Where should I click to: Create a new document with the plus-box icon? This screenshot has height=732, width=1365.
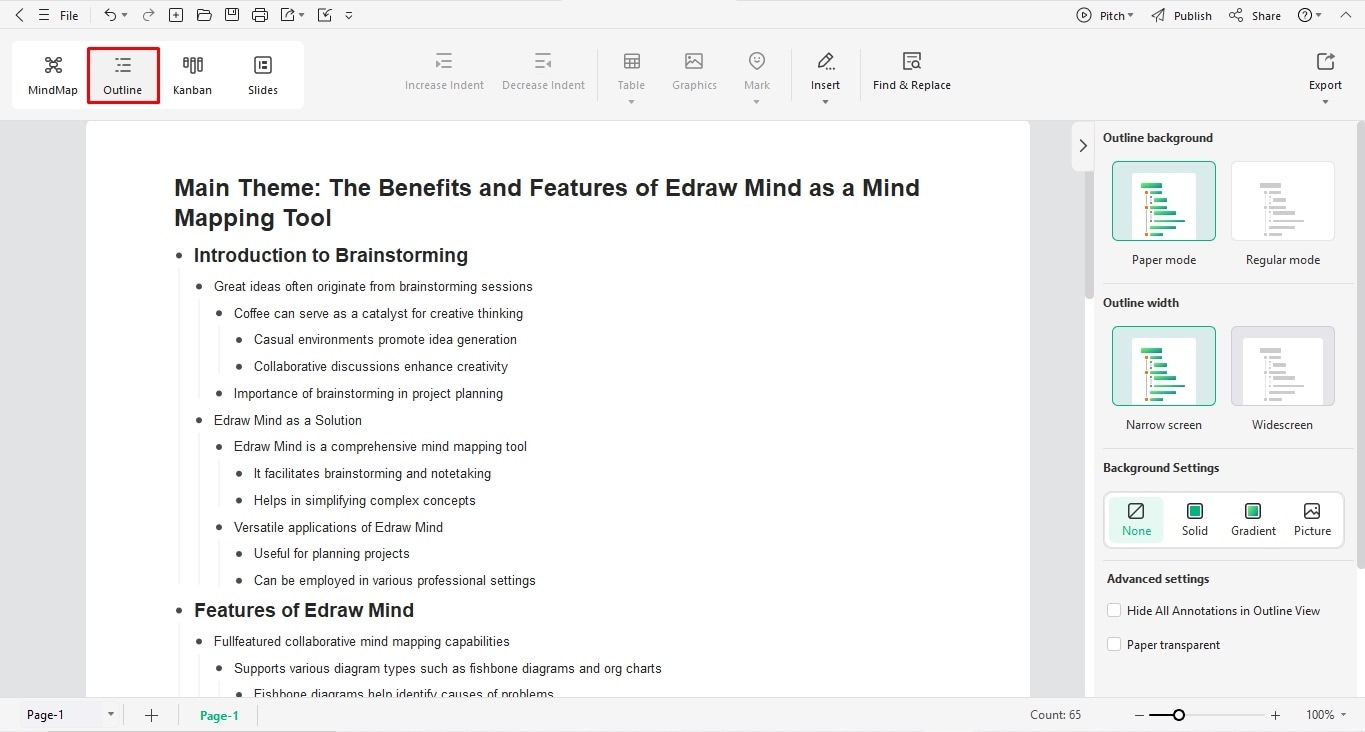(176, 15)
